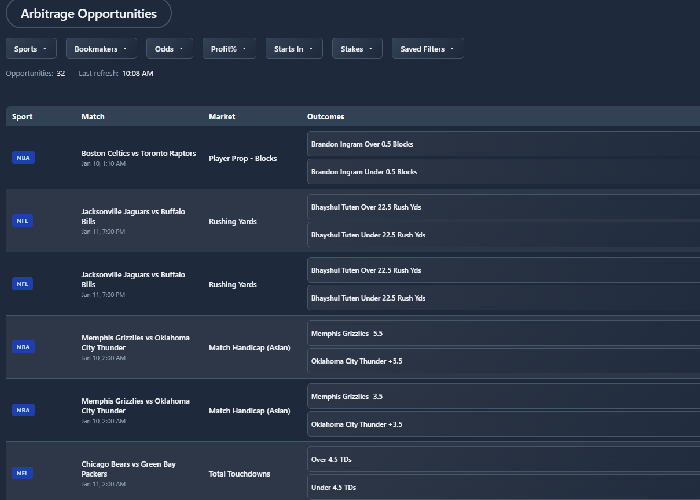Click the Opportunities count text
This screenshot has height=500, width=700.
tap(35, 73)
